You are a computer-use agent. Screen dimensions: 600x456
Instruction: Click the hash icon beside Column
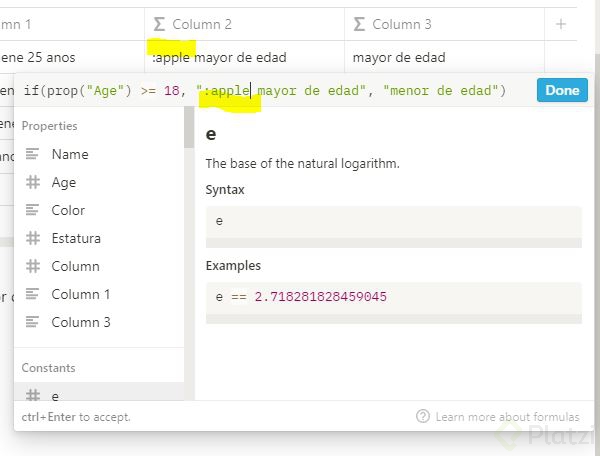(33, 266)
